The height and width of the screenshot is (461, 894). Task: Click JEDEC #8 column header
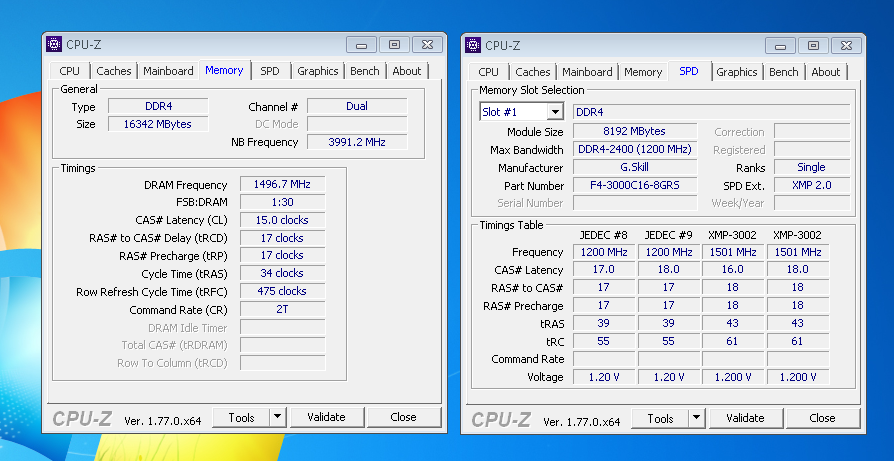(x=603, y=235)
